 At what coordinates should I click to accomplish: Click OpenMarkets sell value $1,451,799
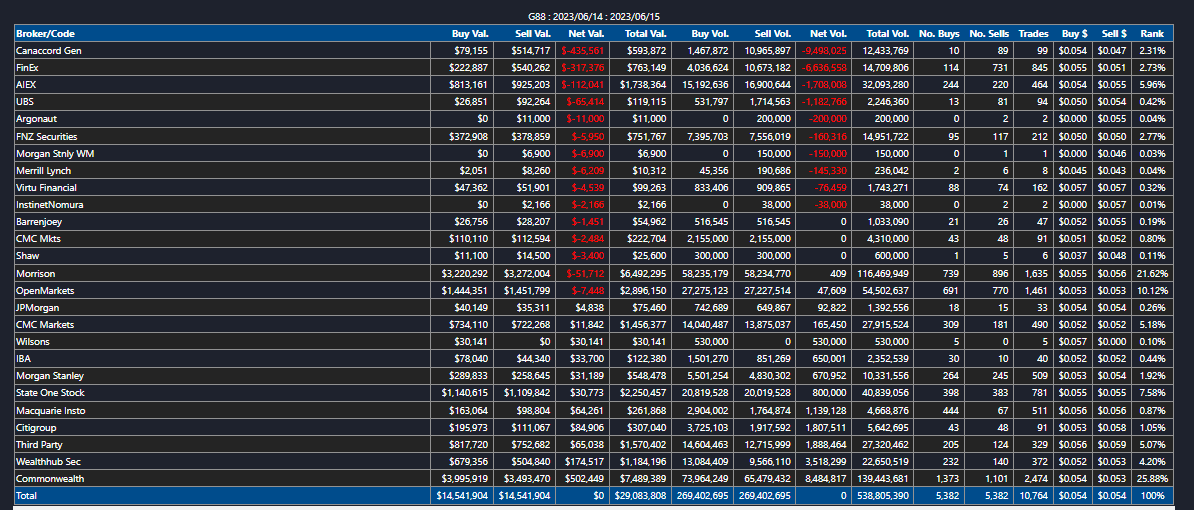tap(528, 290)
